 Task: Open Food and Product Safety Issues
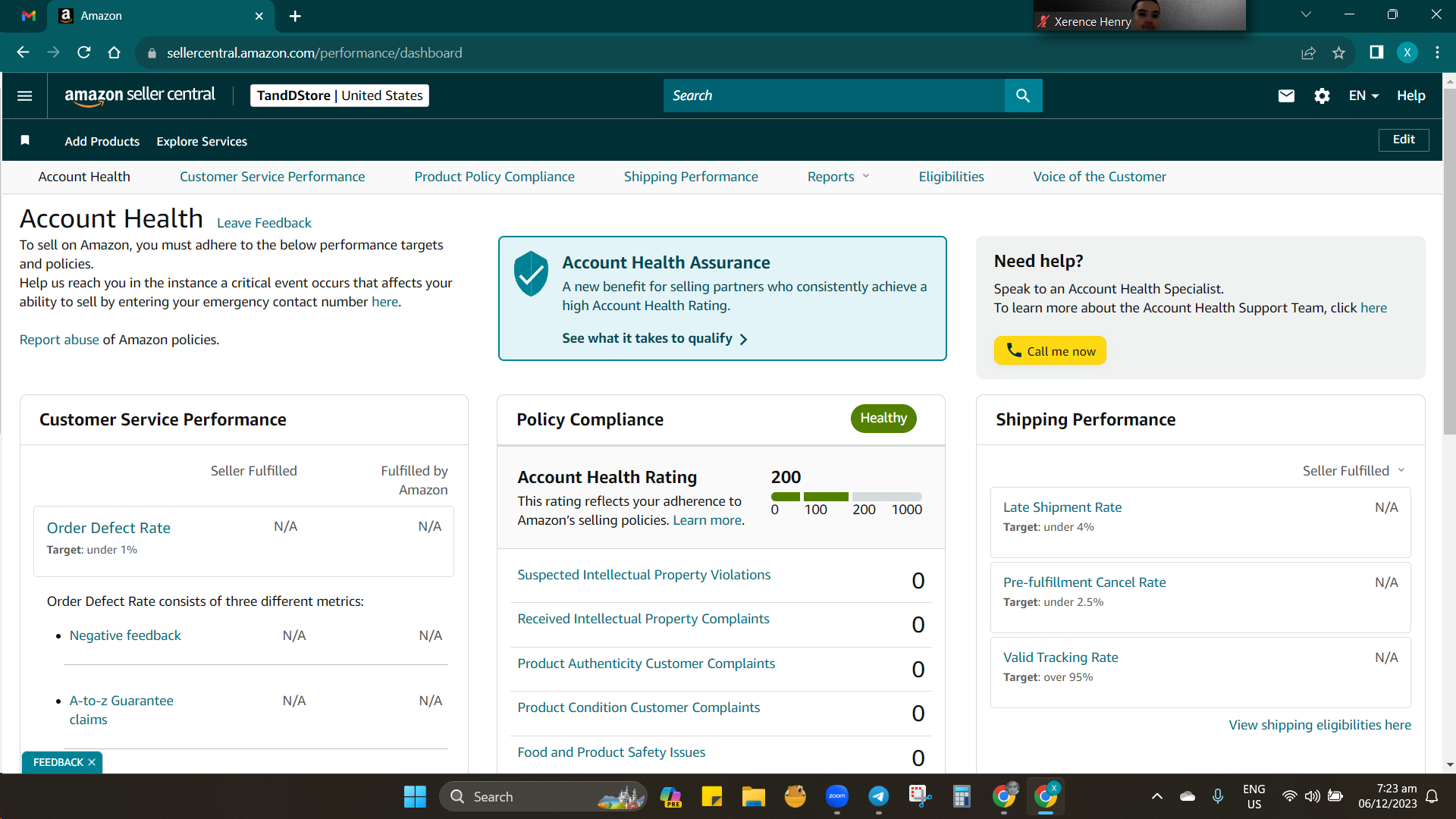tap(611, 752)
